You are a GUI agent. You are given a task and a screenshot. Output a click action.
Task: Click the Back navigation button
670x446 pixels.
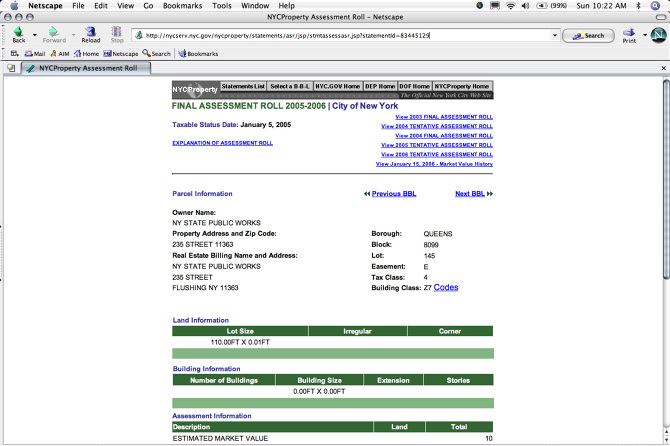[19, 35]
